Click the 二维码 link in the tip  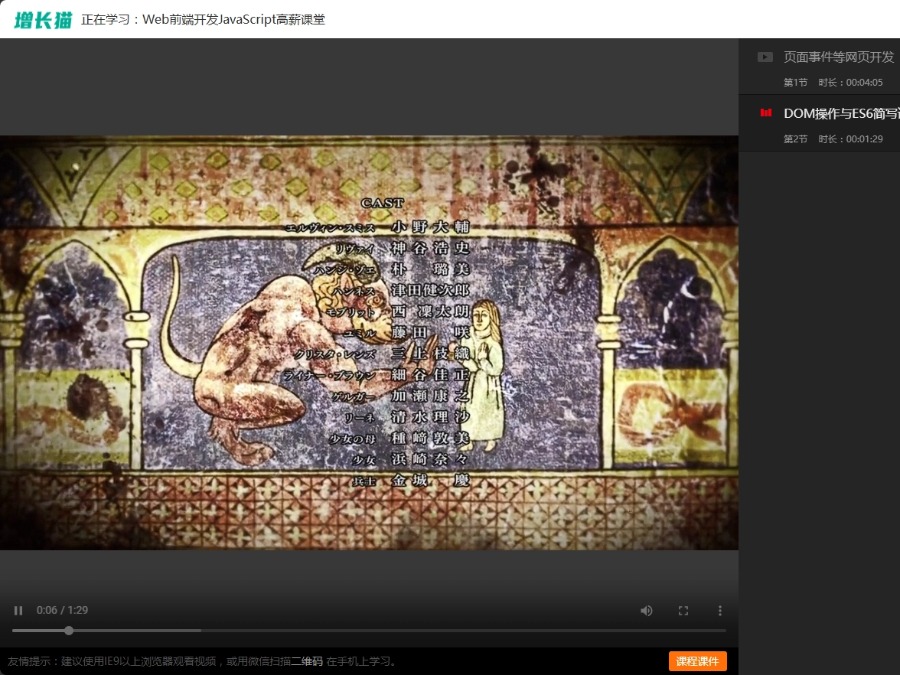click(x=307, y=661)
